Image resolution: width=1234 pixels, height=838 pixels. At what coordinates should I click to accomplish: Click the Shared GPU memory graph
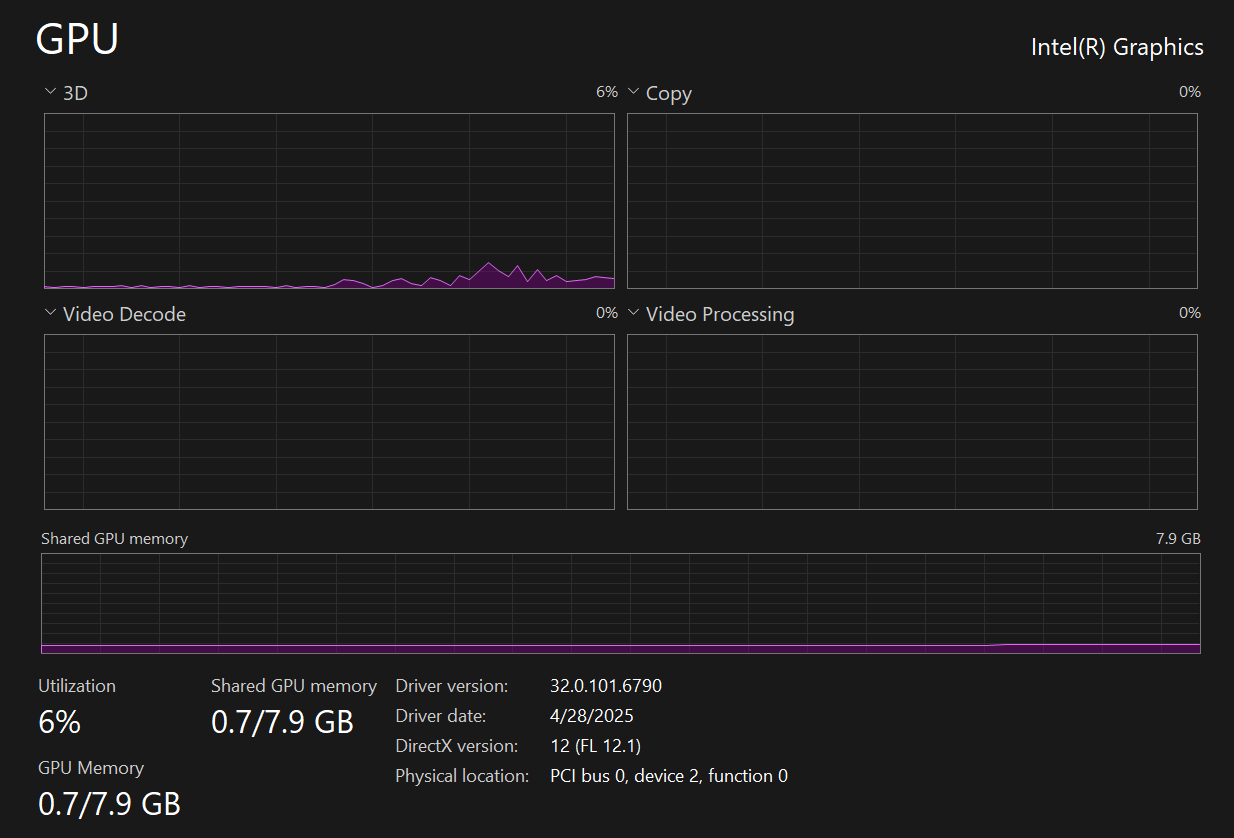[x=620, y=604]
